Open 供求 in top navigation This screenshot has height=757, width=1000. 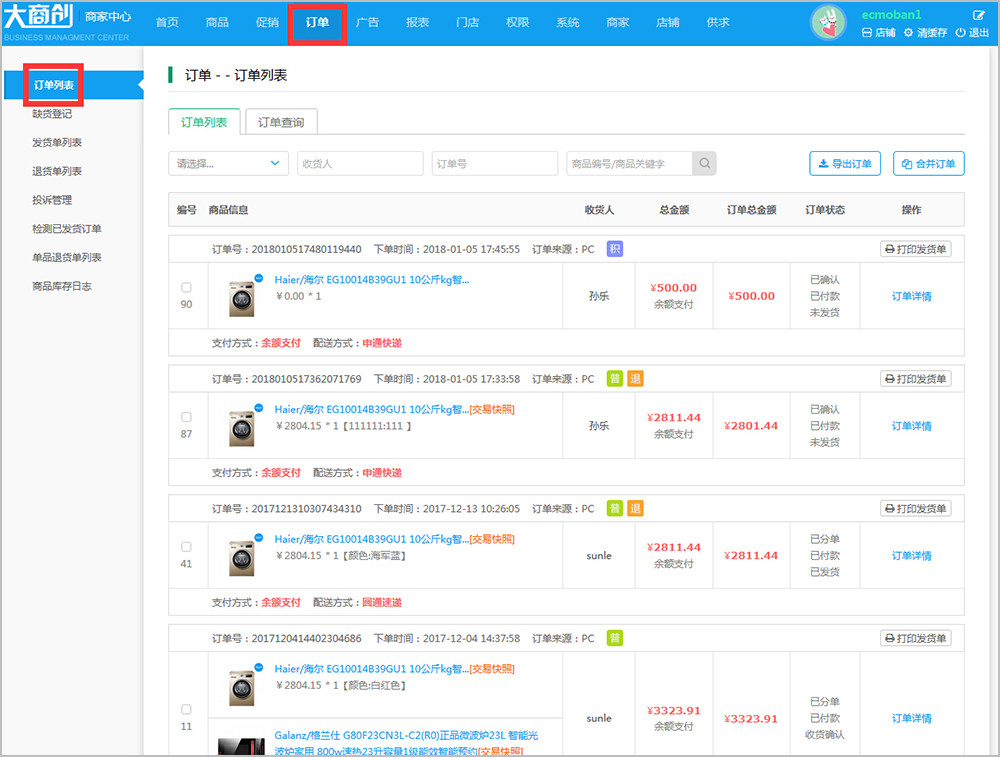pos(718,22)
